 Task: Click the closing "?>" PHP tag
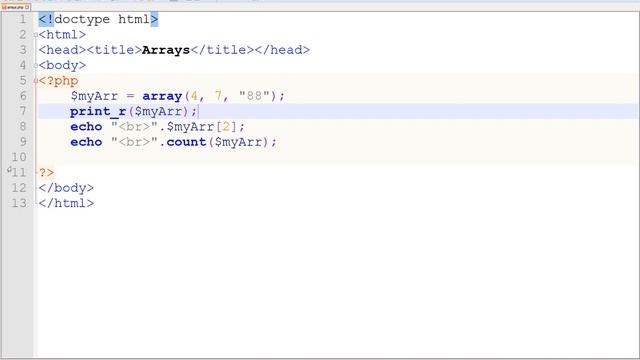click(47, 173)
